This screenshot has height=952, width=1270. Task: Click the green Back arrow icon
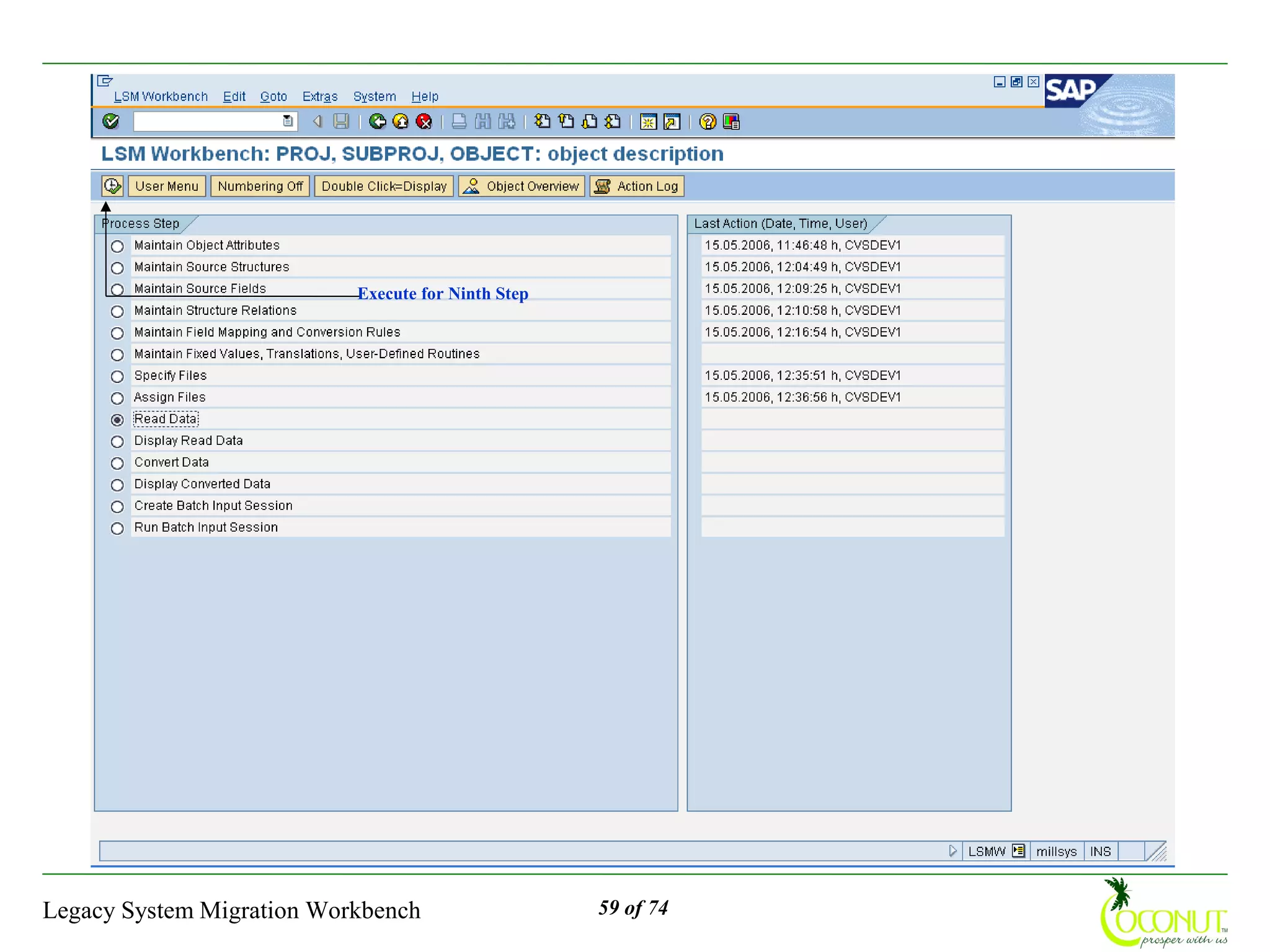(377, 121)
